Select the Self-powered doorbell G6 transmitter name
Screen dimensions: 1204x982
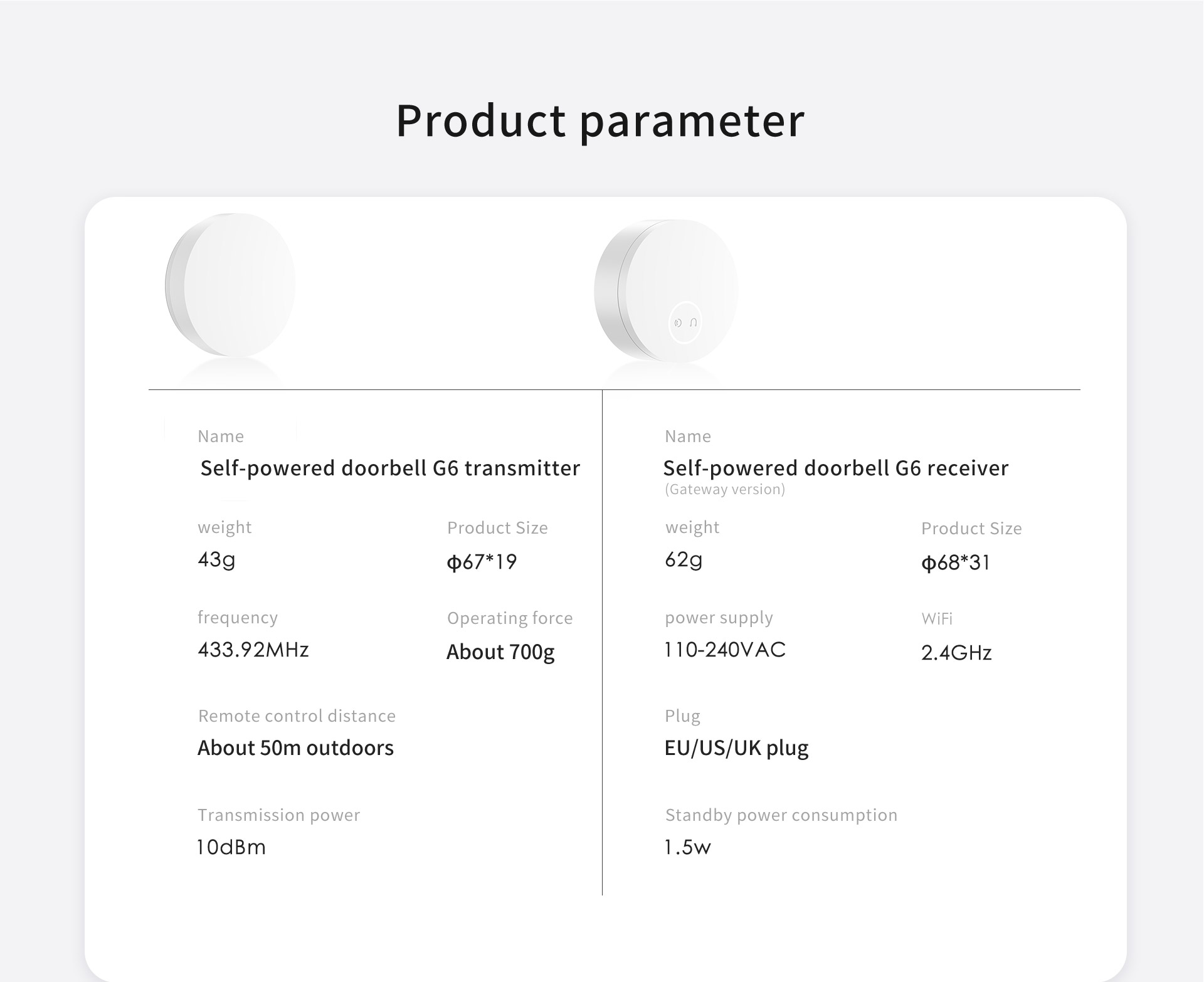(390, 468)
